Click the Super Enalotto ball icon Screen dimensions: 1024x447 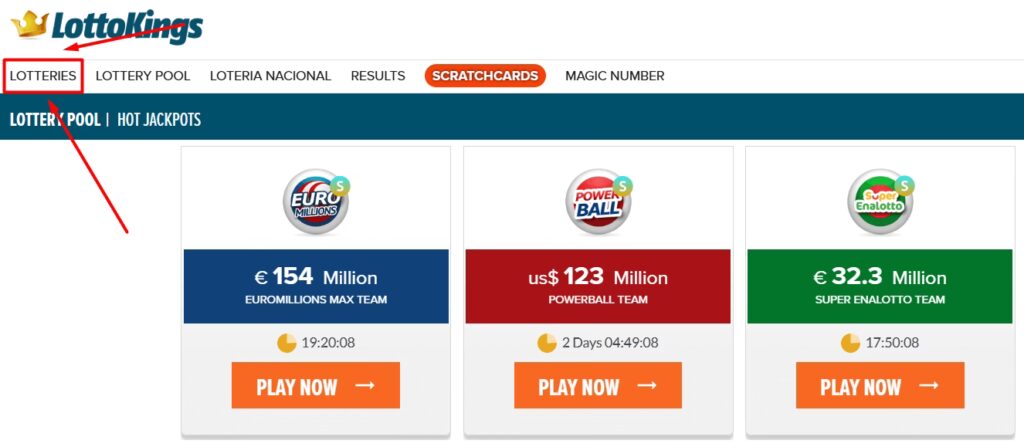click(x=878, y=203)
